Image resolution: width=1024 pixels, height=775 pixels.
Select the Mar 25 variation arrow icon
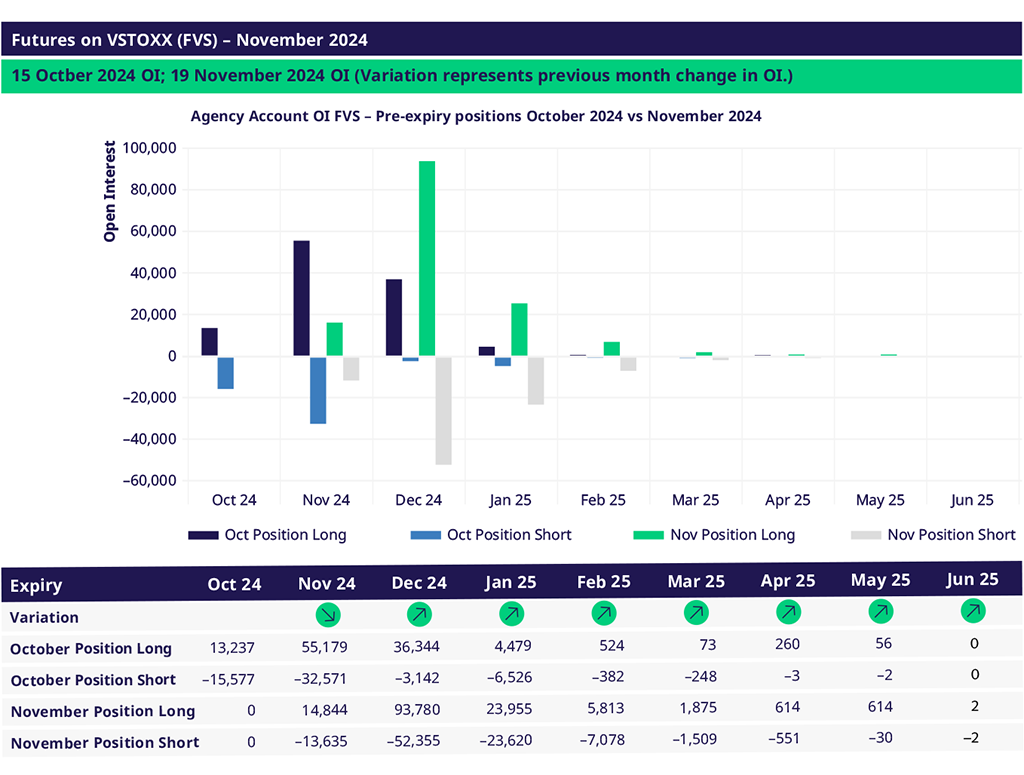(x=695, y=612)
